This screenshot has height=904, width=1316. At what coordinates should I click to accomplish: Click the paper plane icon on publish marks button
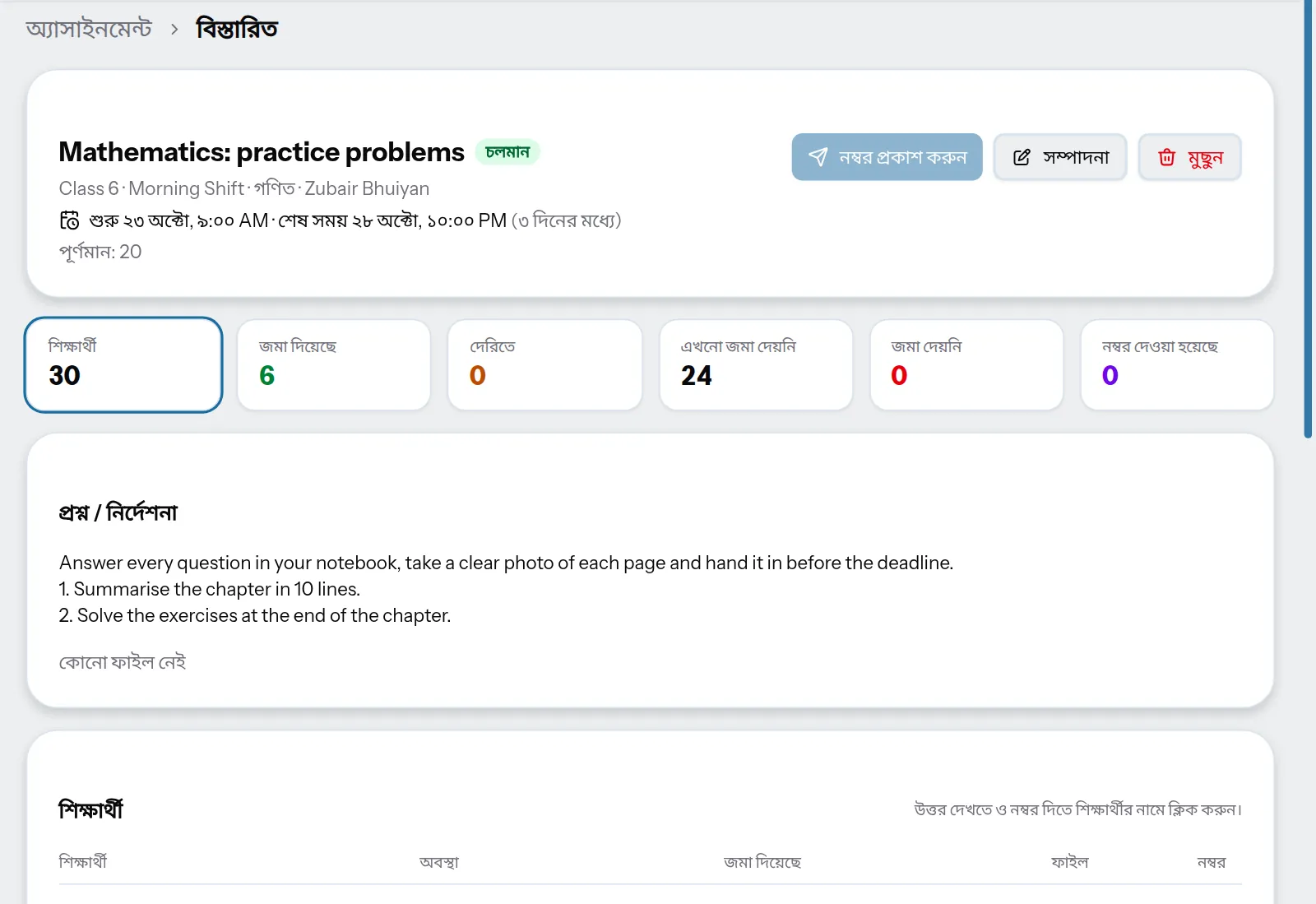[x=818, y=157]
